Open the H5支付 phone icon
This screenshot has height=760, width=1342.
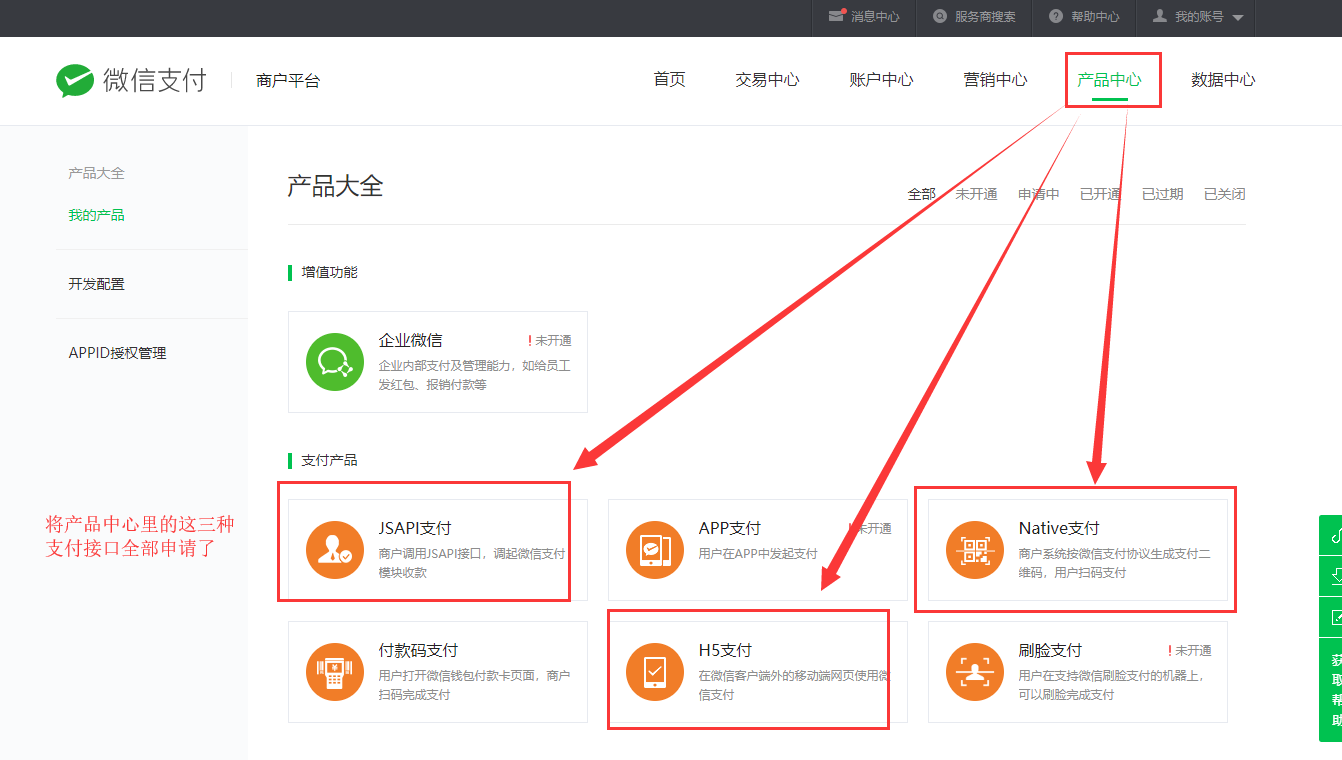[x=654, y=672]
